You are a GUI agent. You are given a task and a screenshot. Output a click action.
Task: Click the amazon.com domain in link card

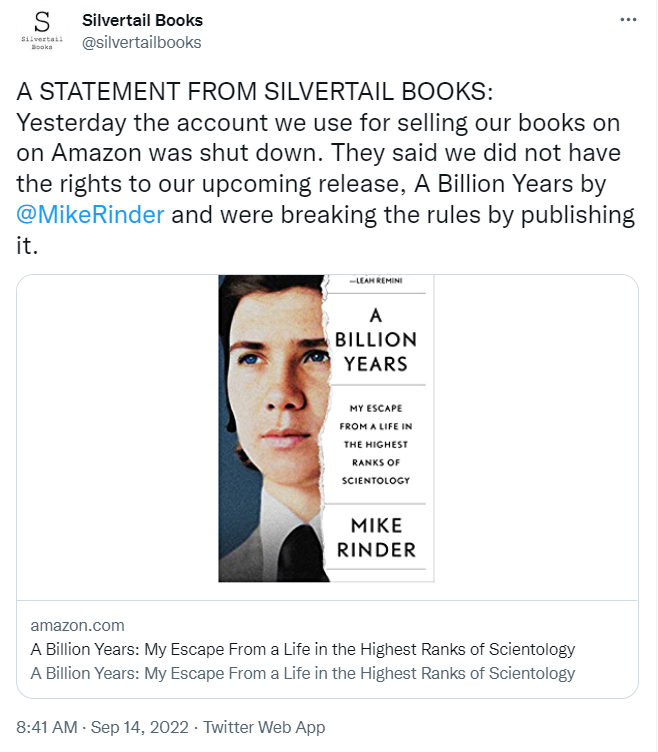pyautogui.click(x=78, y=625)
